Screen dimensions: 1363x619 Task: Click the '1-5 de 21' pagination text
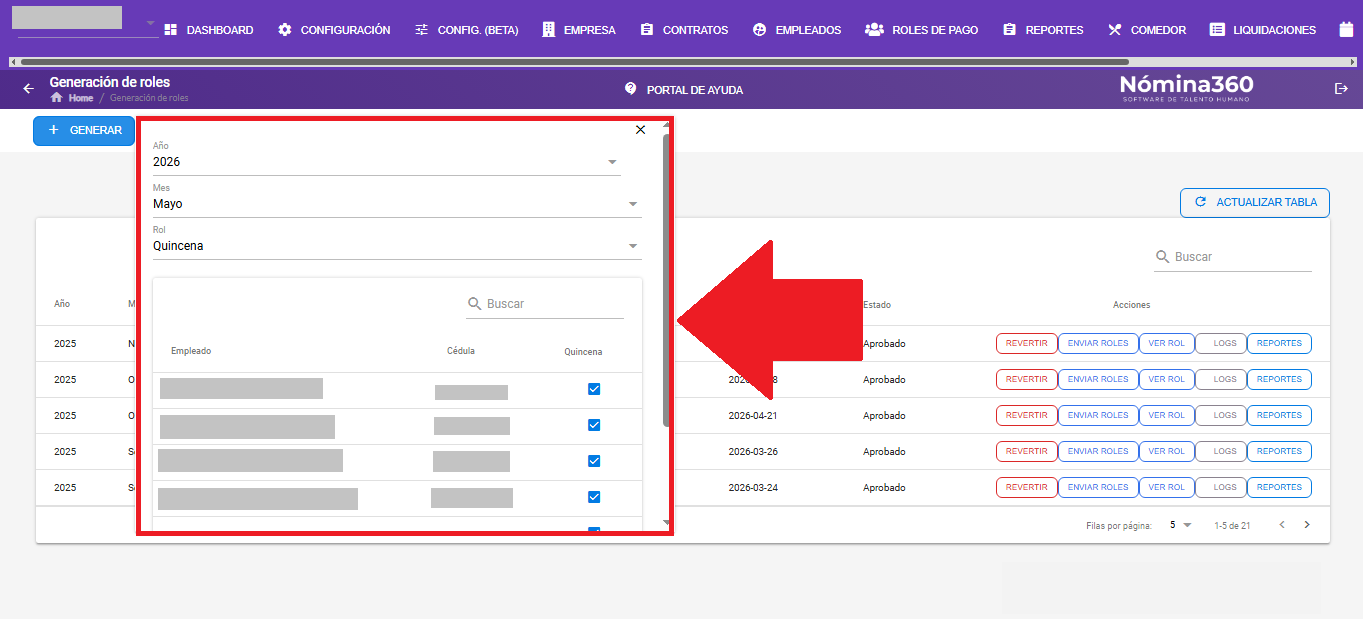pyautogui.click(x=1232, y=526)
